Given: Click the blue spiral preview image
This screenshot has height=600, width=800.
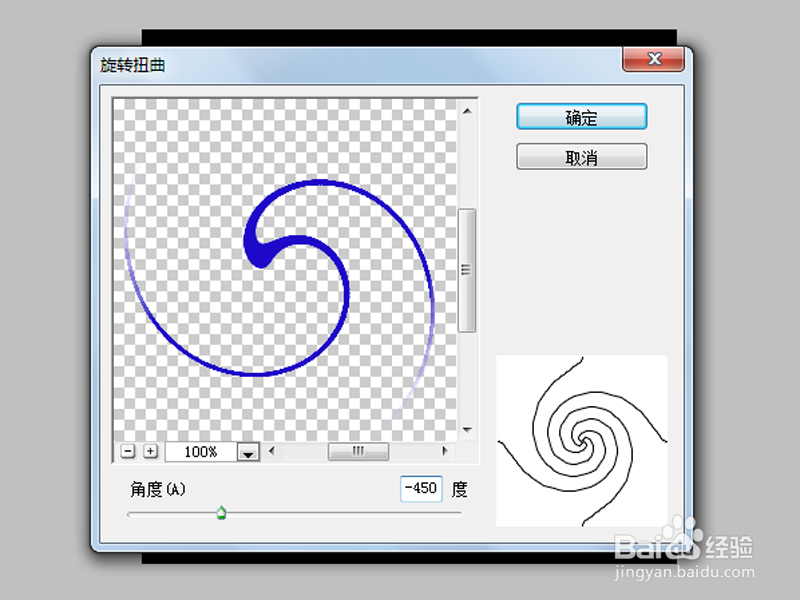Looking at the screenshot, I should point(285,269).
